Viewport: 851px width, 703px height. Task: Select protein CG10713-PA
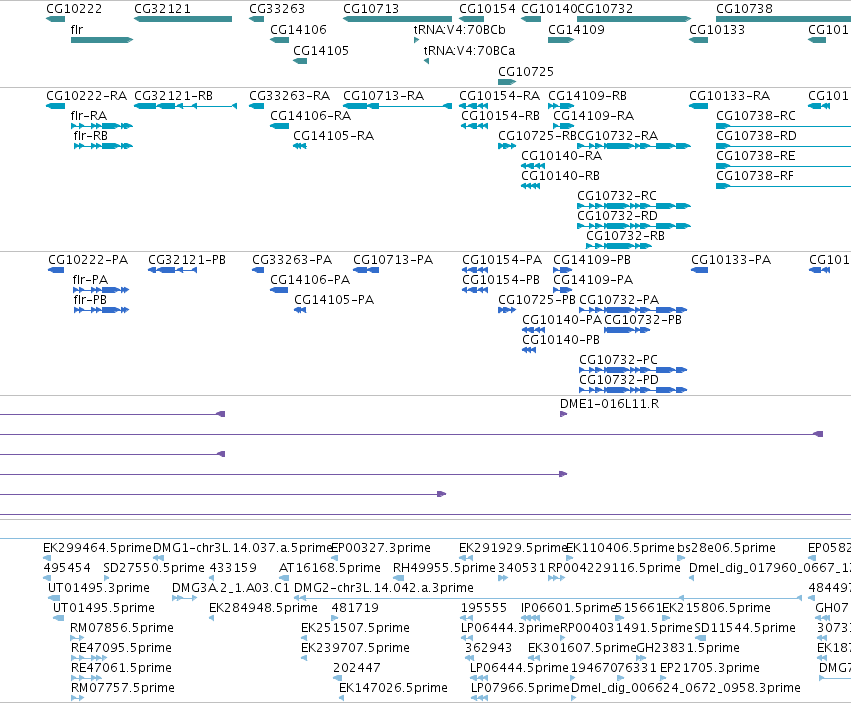point(393,260)
